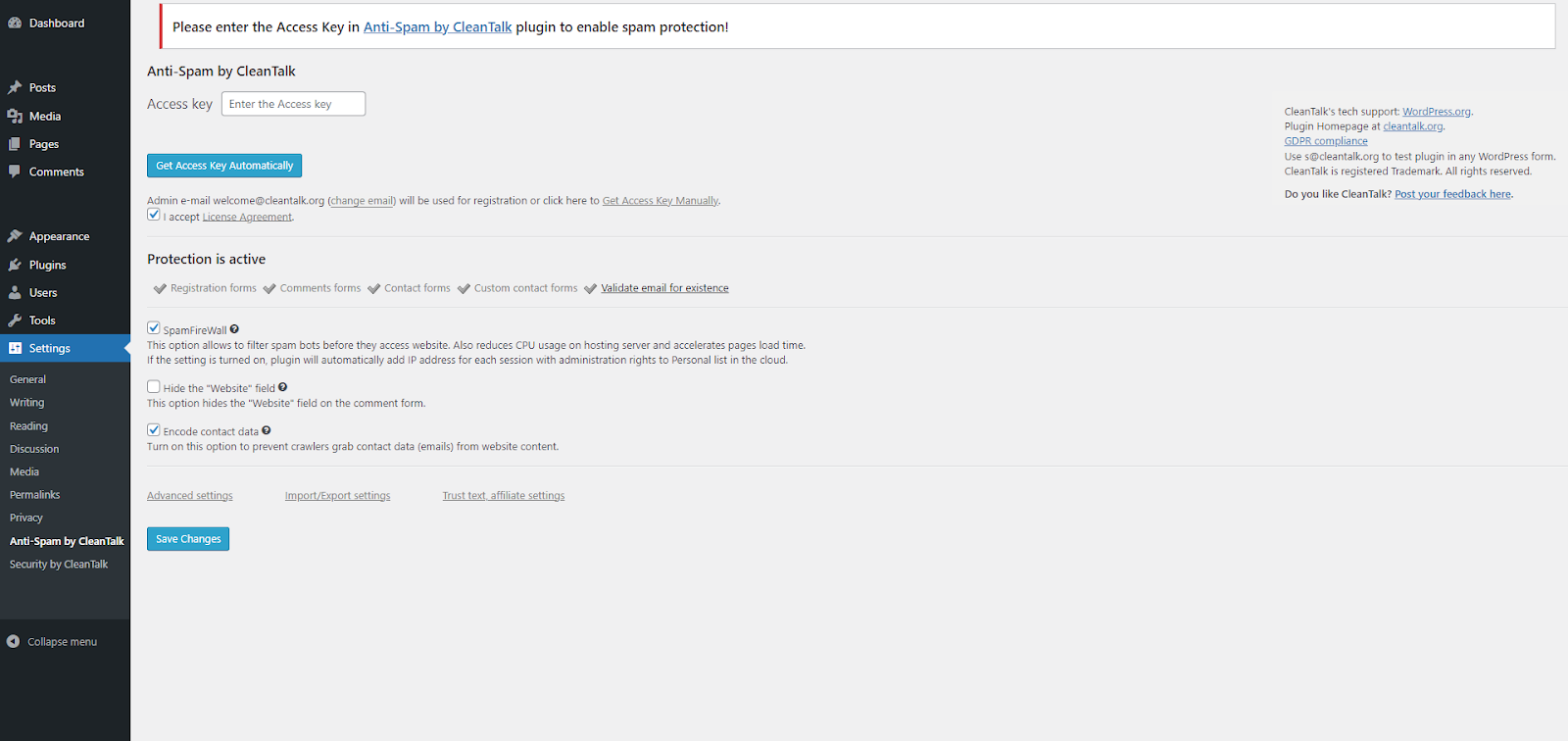
Task: Click checkmark icon before Validate email for existence
Action: (590, 288)
